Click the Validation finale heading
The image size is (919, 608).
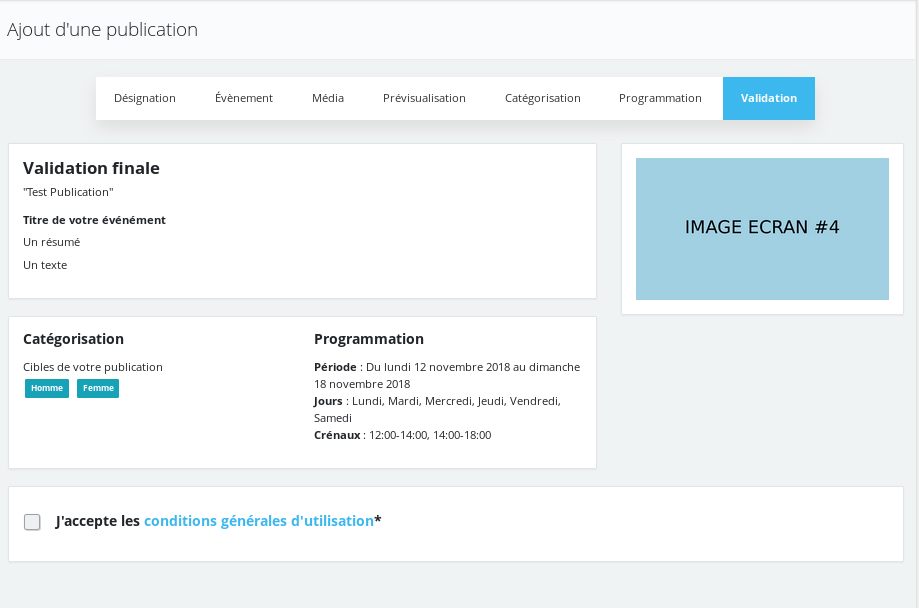click(91, 168)
